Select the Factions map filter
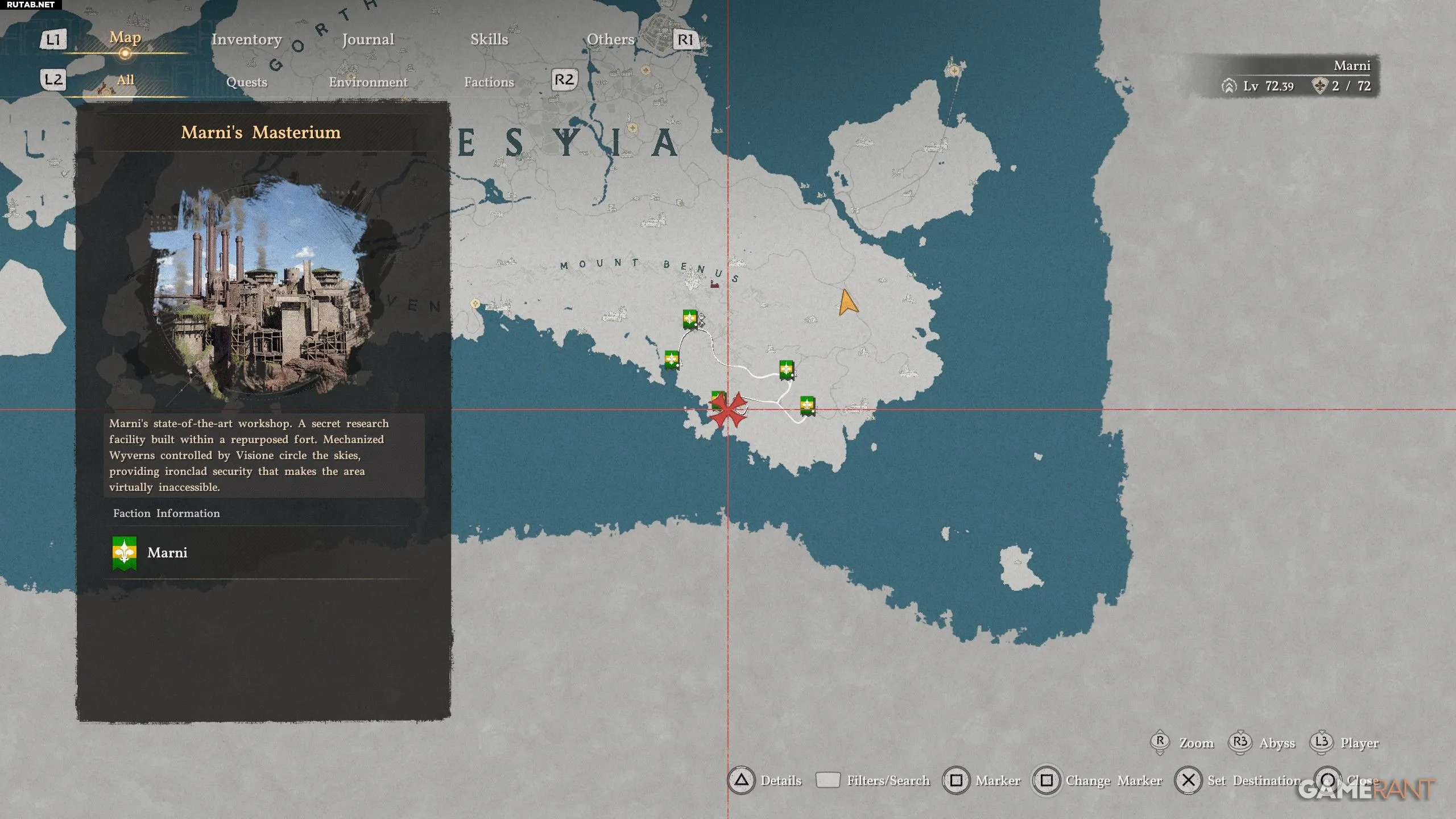Viewport: 1456px width, 819px height. pyautogui.click(x=489, y=82)
